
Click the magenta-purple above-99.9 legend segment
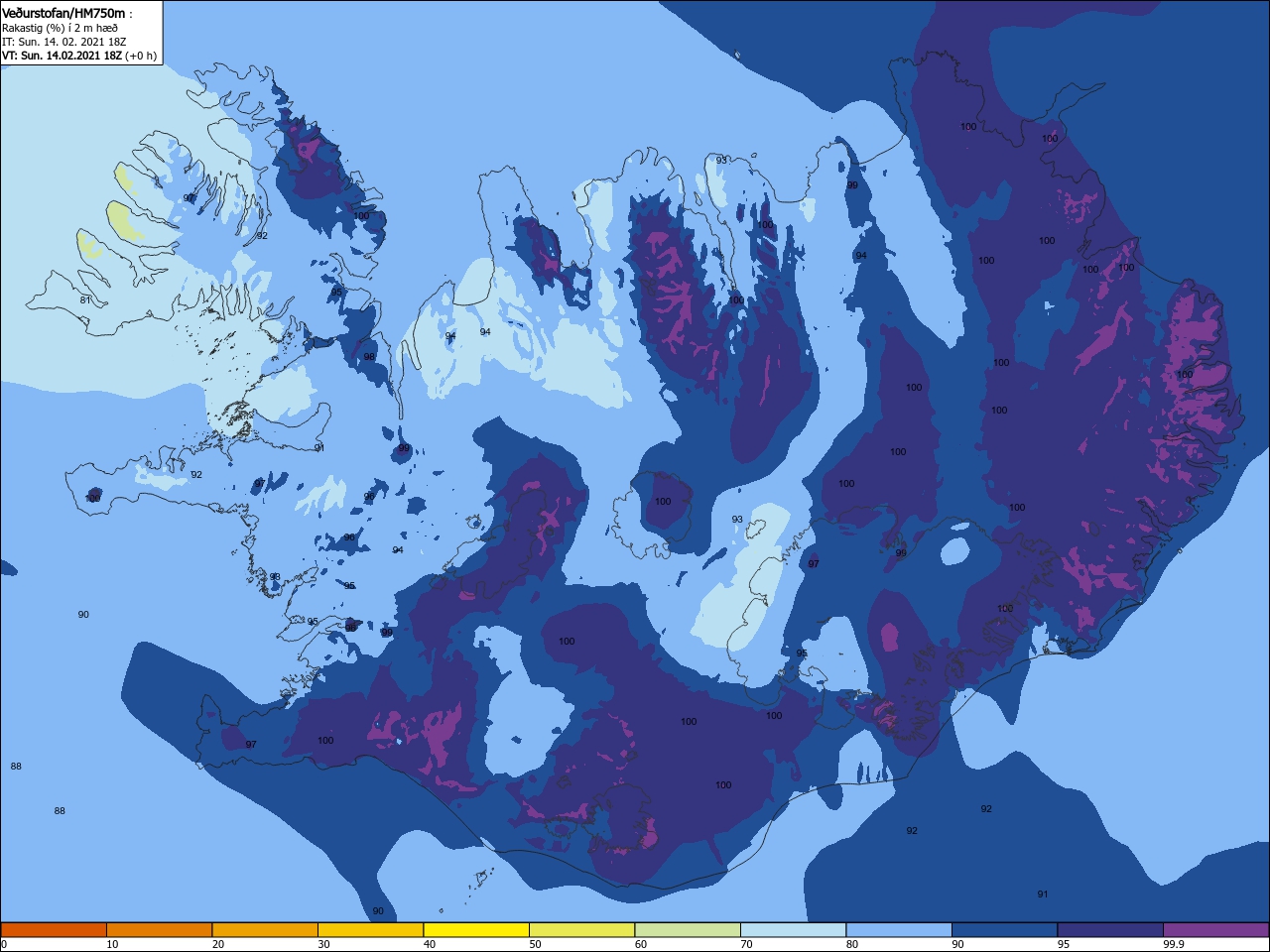(x=1215, y=930)
